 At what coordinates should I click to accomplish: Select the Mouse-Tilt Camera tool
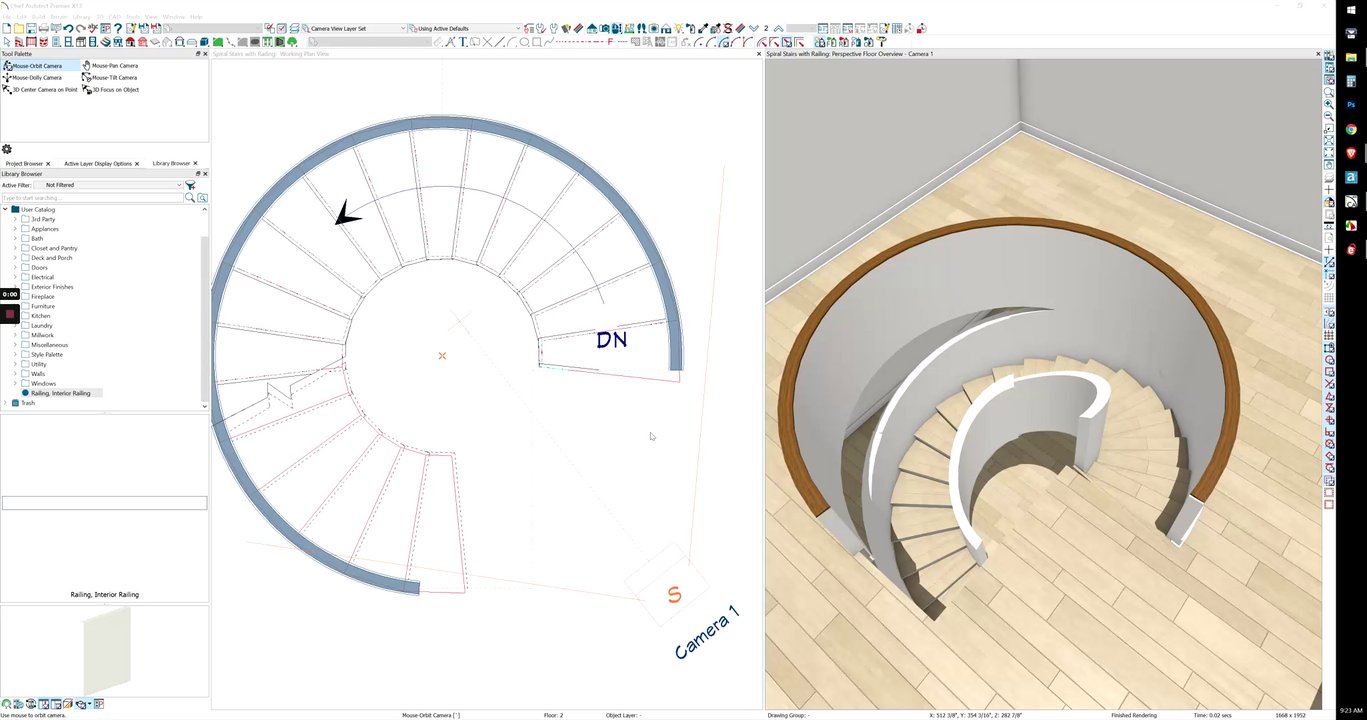point(111,78)
